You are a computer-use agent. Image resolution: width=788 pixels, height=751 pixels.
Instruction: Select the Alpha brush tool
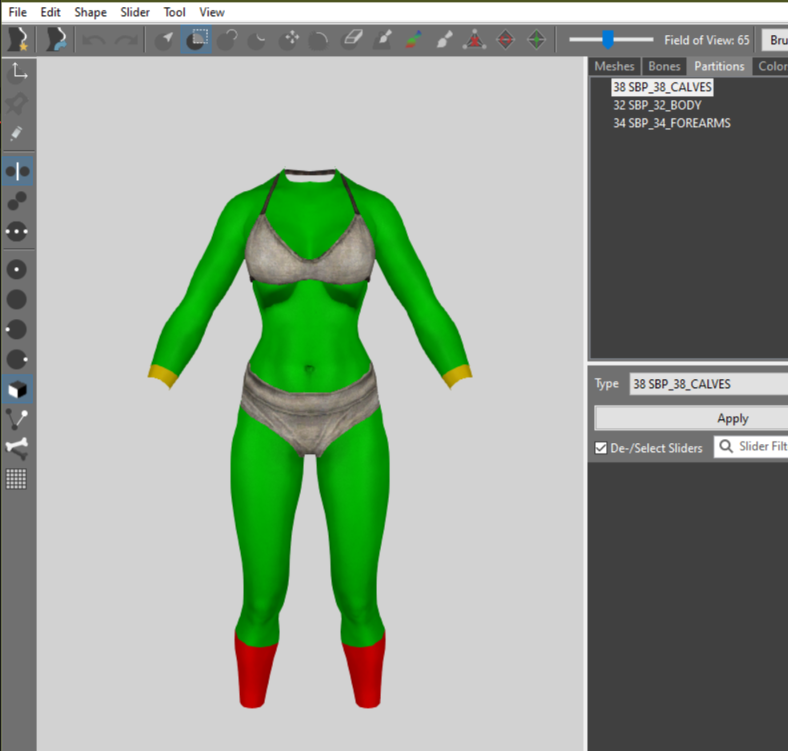pyautogui.click(x=444, y=39)
